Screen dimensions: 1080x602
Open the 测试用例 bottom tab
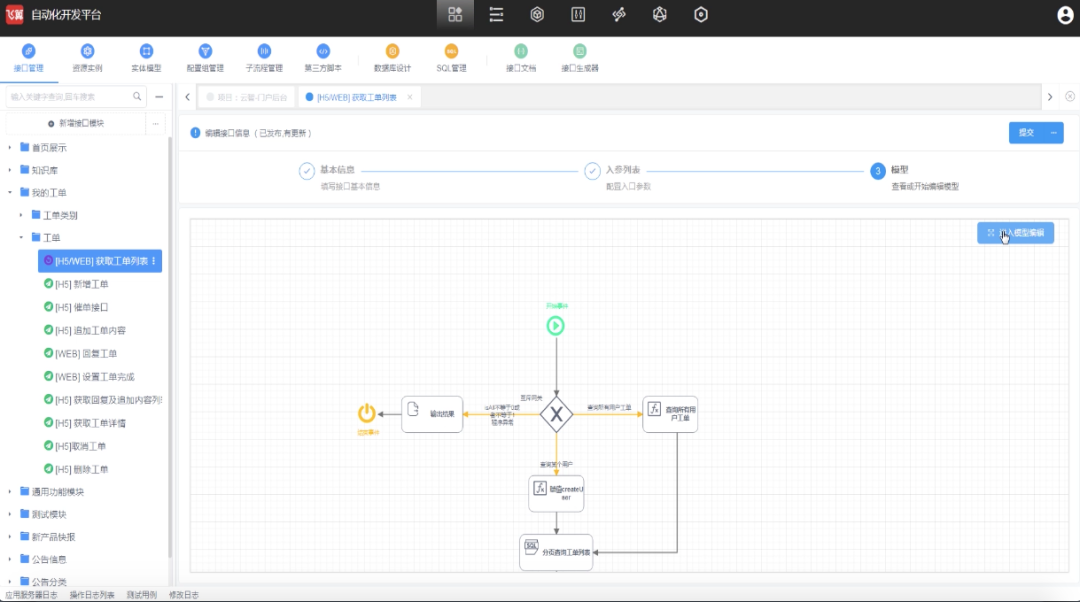pyautogui.click(x=142, y=595)
